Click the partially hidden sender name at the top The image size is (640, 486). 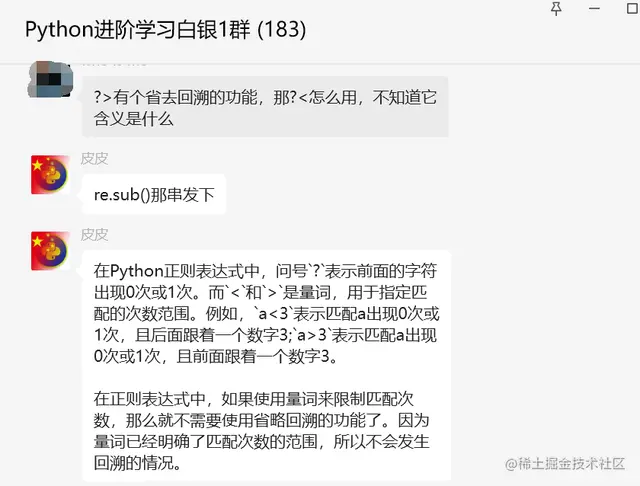point(114,63)
